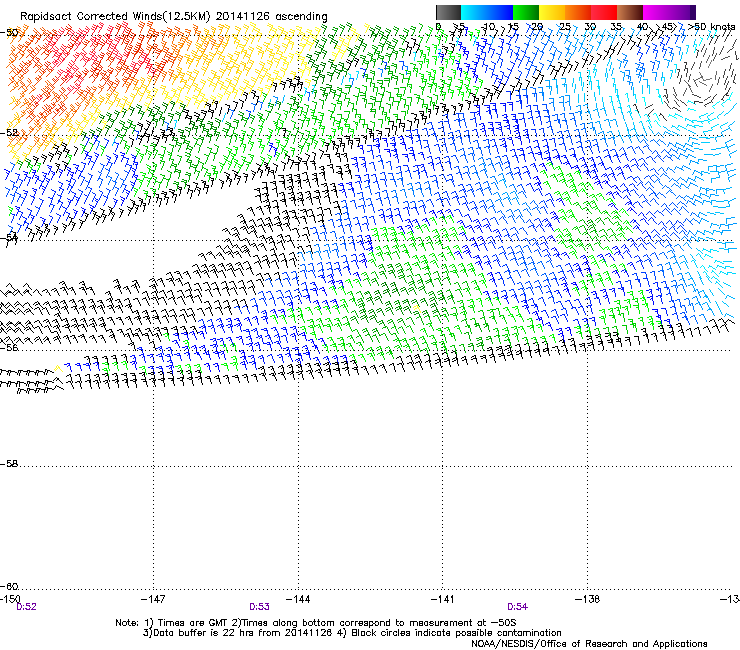Click the -58 latitude axis label
740x650 pixels.
[9, 464]
